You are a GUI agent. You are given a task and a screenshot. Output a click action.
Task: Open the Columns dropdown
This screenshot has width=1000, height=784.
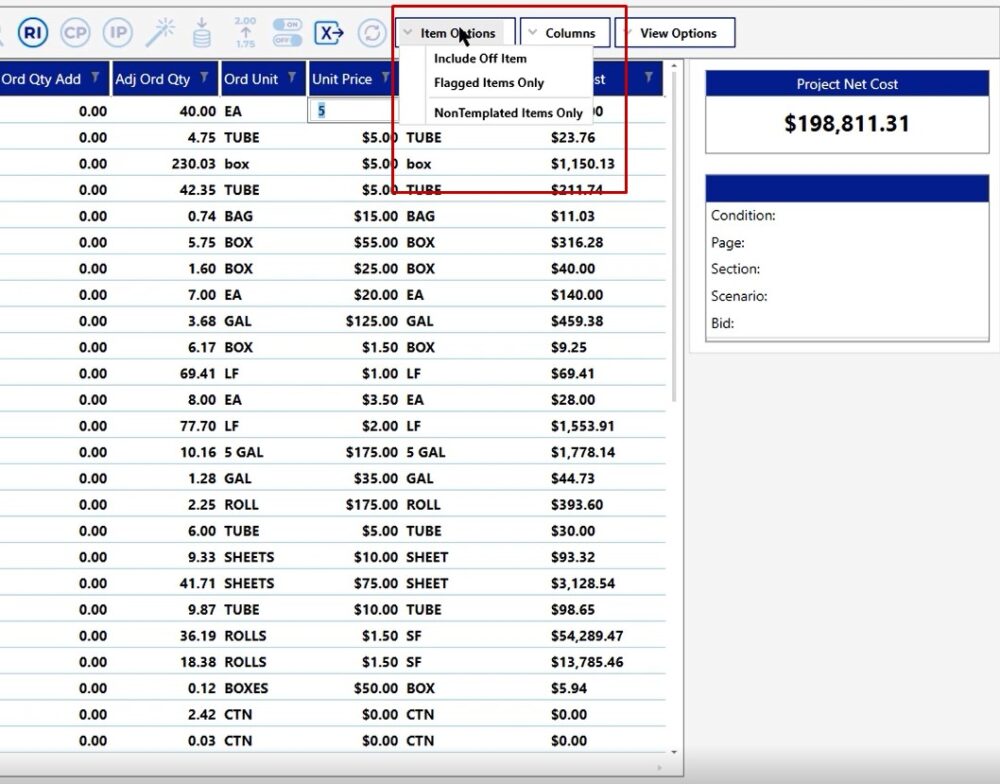(562, 33)
